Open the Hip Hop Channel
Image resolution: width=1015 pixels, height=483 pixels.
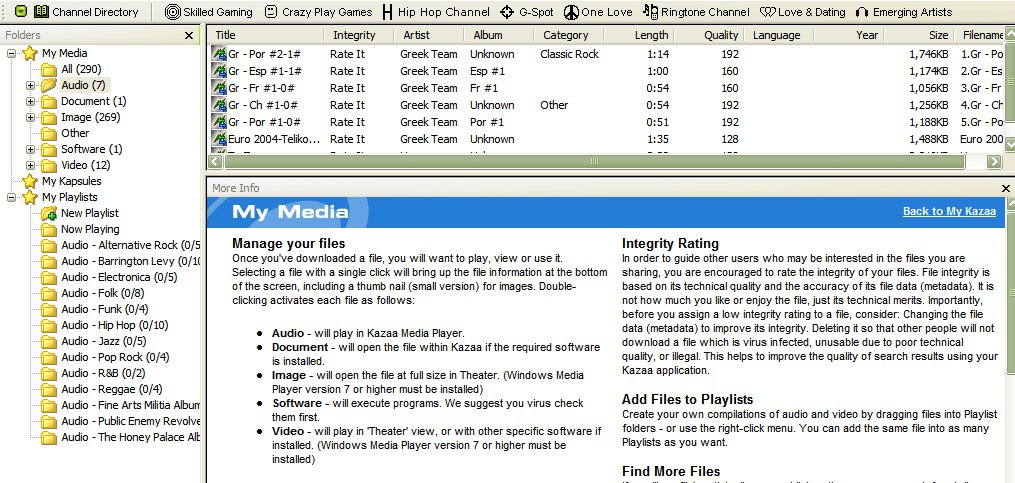[x=436, y=12]
